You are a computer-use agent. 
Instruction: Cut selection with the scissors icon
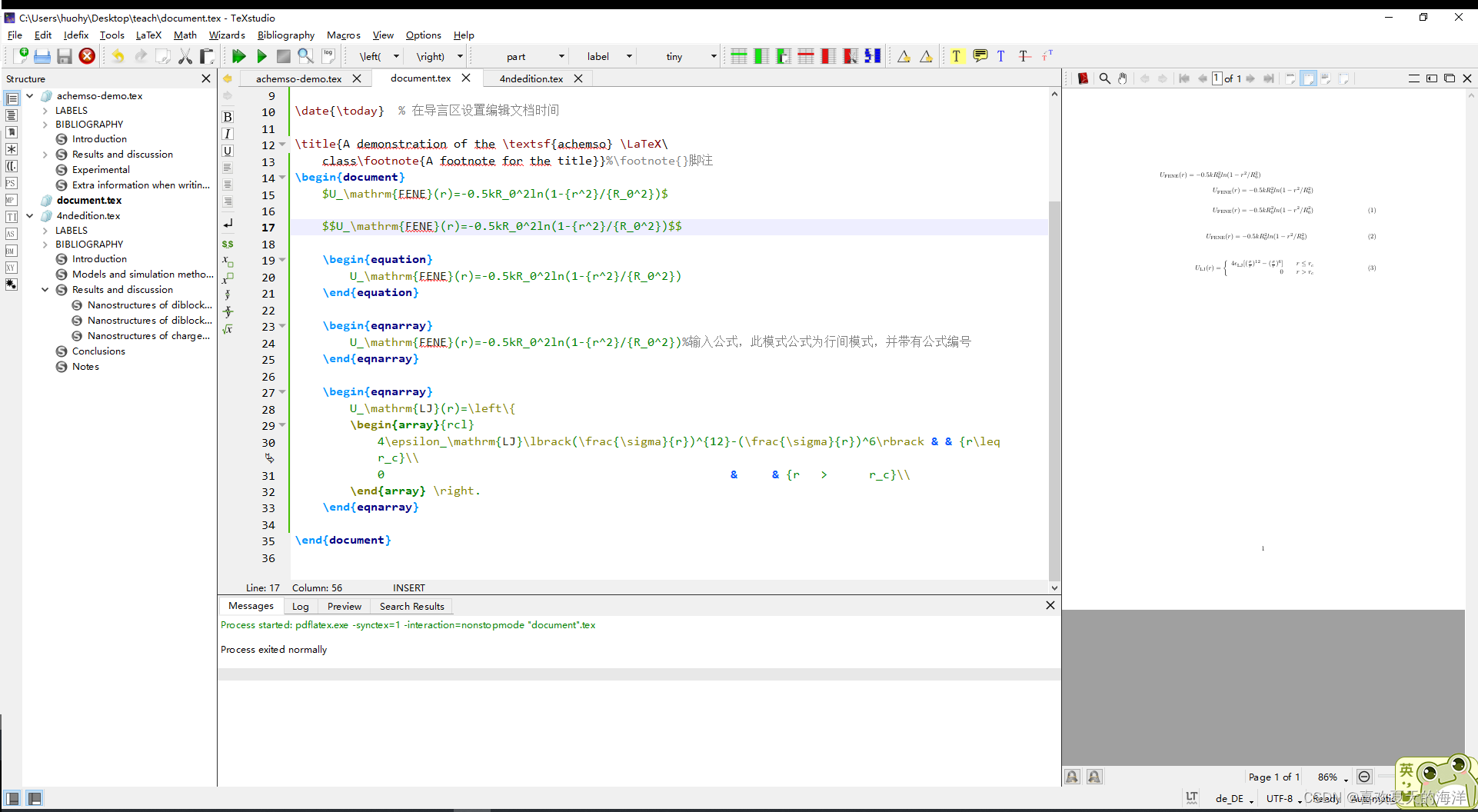(185, 56)
